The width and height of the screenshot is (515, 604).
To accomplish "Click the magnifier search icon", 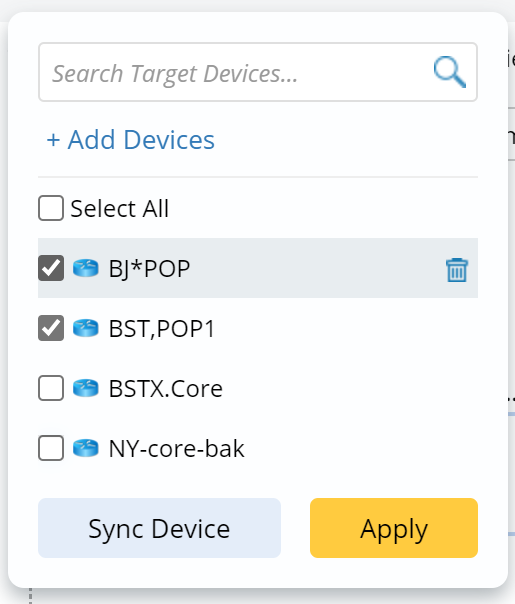I will coord(450,72).
